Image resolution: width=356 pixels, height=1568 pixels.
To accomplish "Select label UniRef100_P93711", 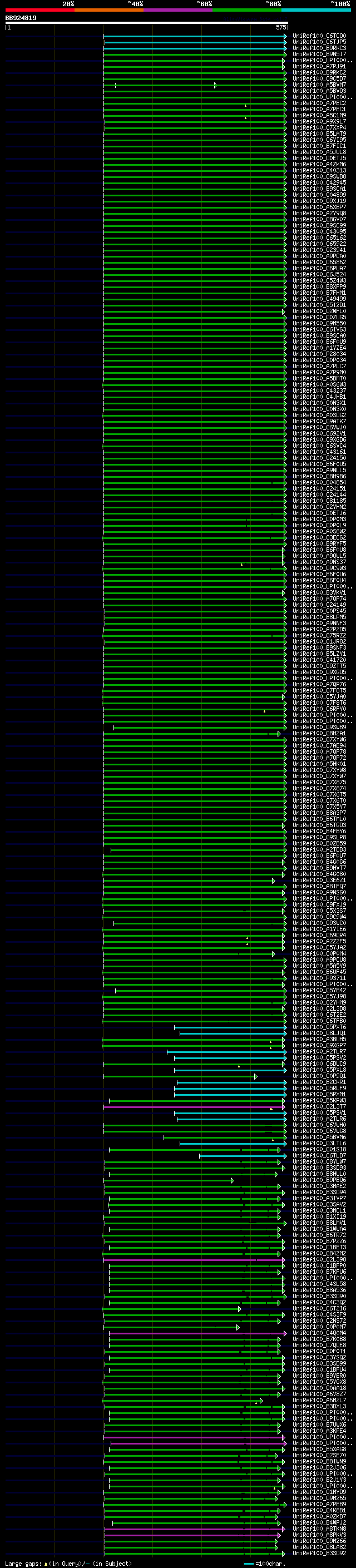I will point(319,978).
